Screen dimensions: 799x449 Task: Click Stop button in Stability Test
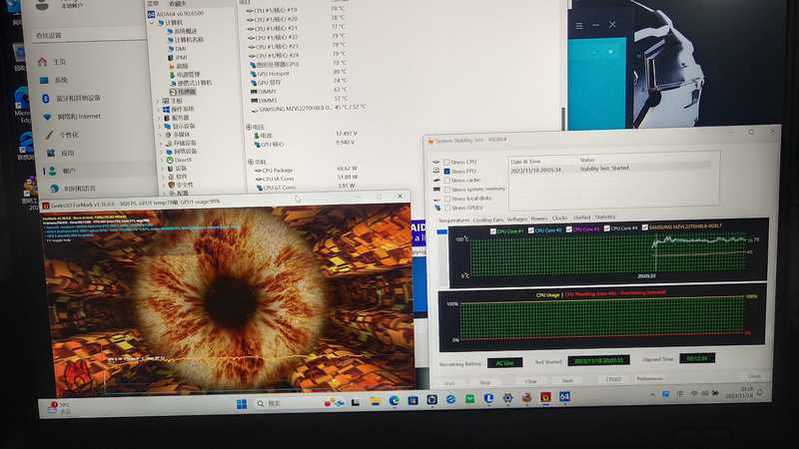coord(485,382)
